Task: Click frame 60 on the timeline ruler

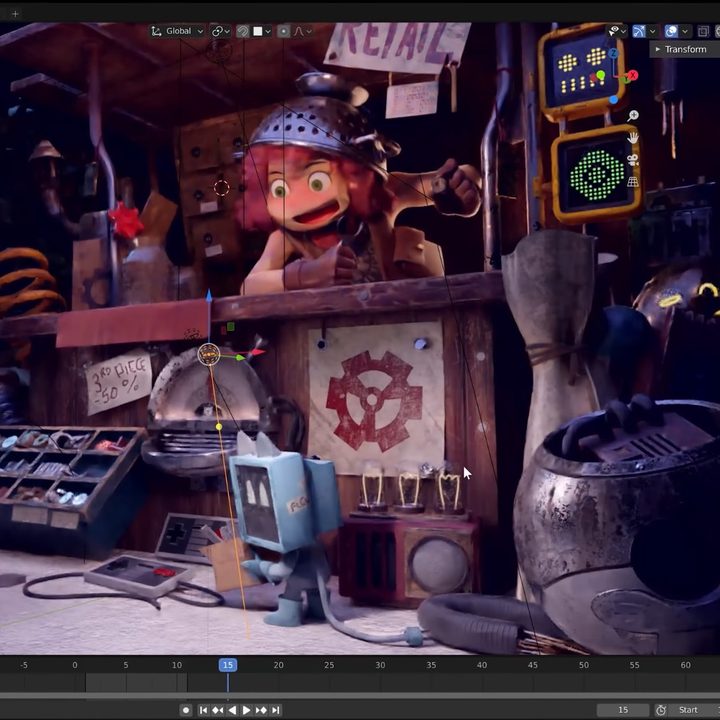Action: point(686,665)
